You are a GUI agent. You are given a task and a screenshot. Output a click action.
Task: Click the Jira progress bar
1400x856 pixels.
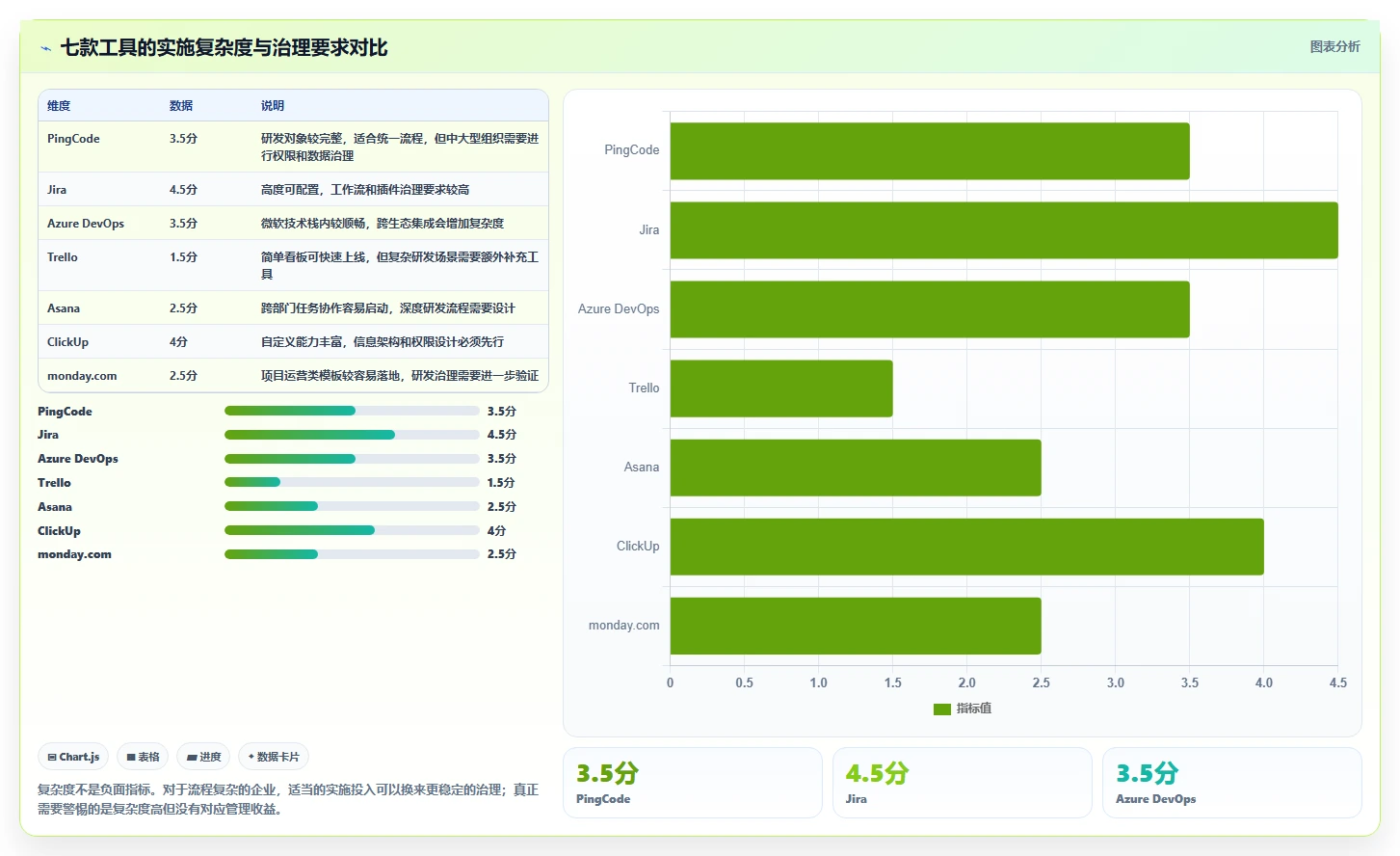point(352,435)
